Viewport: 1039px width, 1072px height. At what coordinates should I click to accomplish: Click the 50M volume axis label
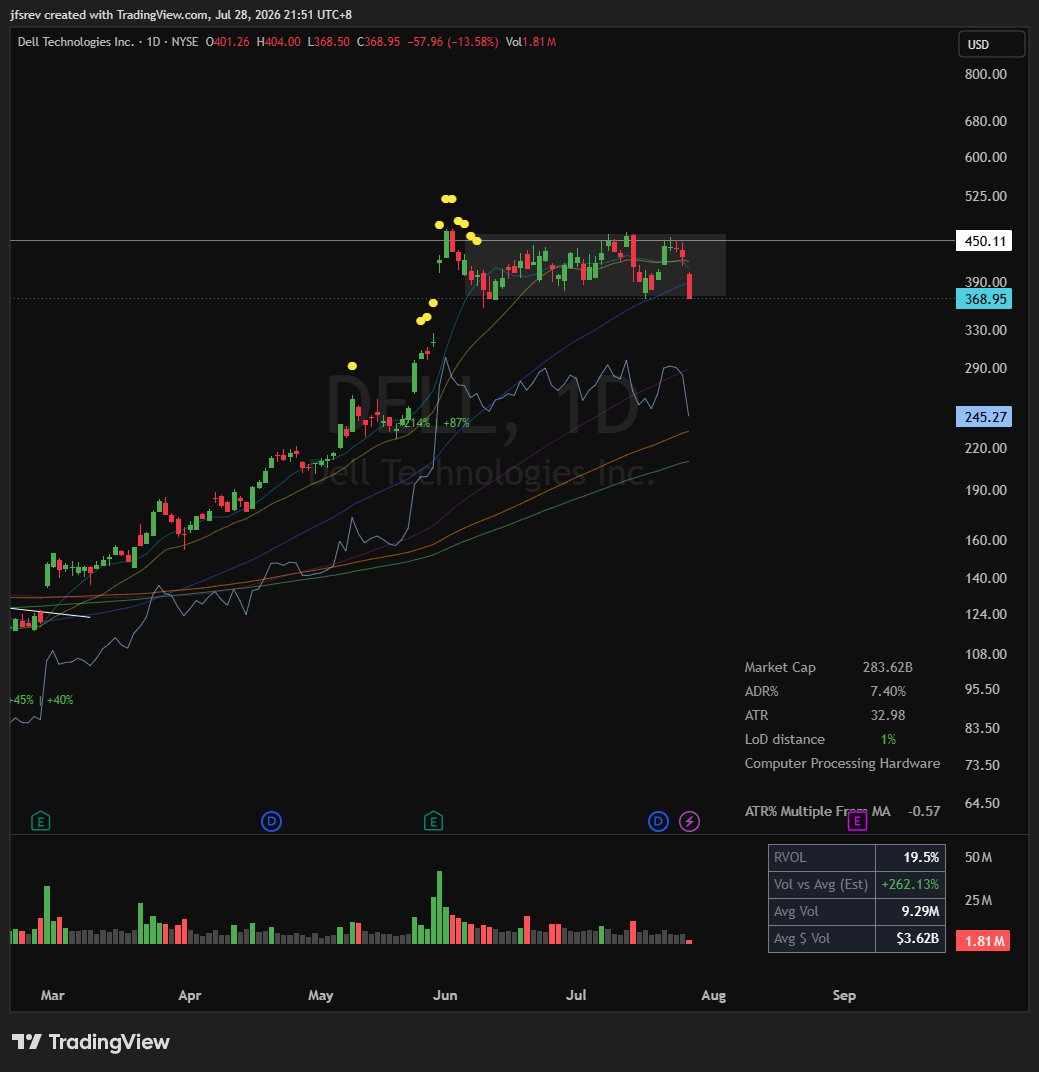[978, 857]
